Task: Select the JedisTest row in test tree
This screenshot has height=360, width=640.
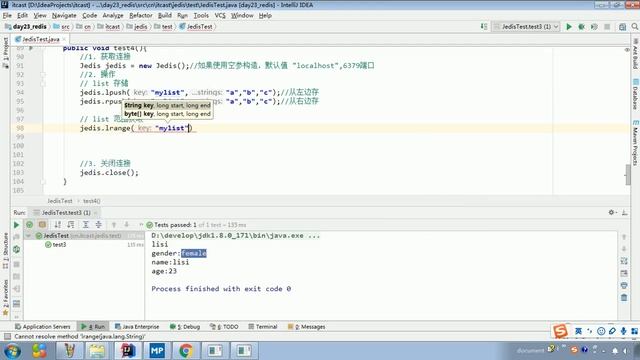Action: (84, 236)
